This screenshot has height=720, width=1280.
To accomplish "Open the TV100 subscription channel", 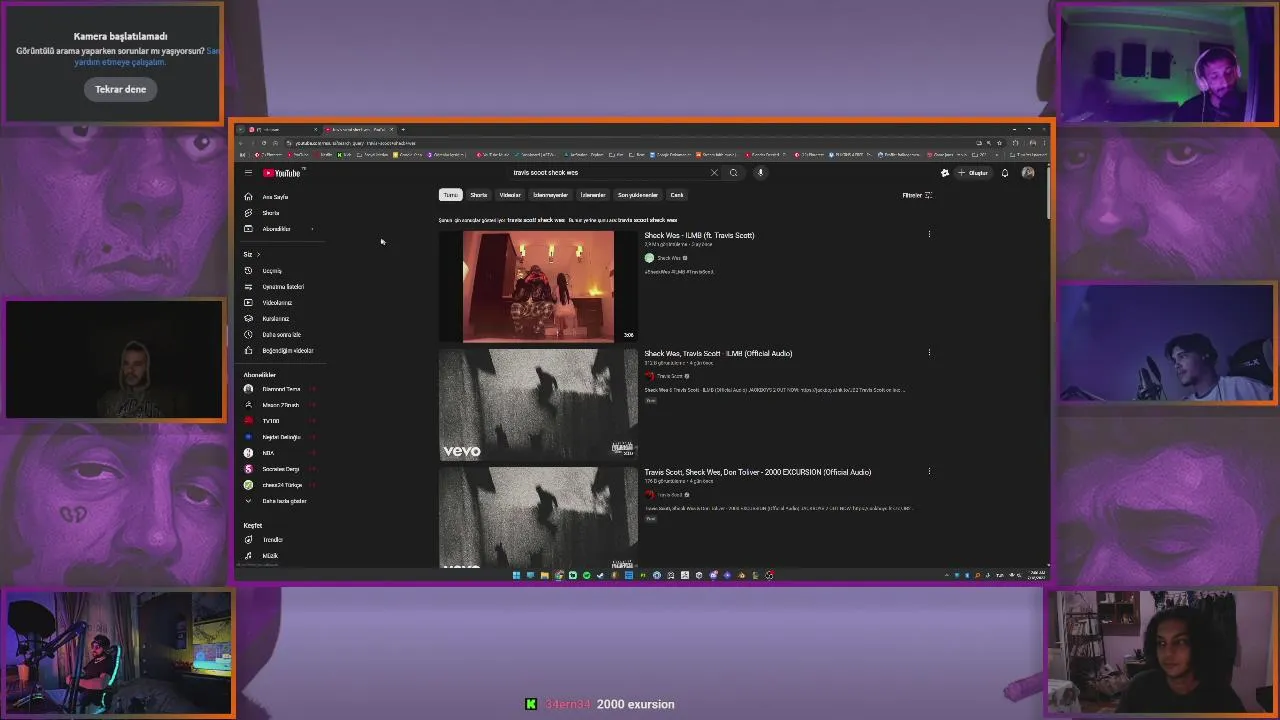I will click(271, 421).
